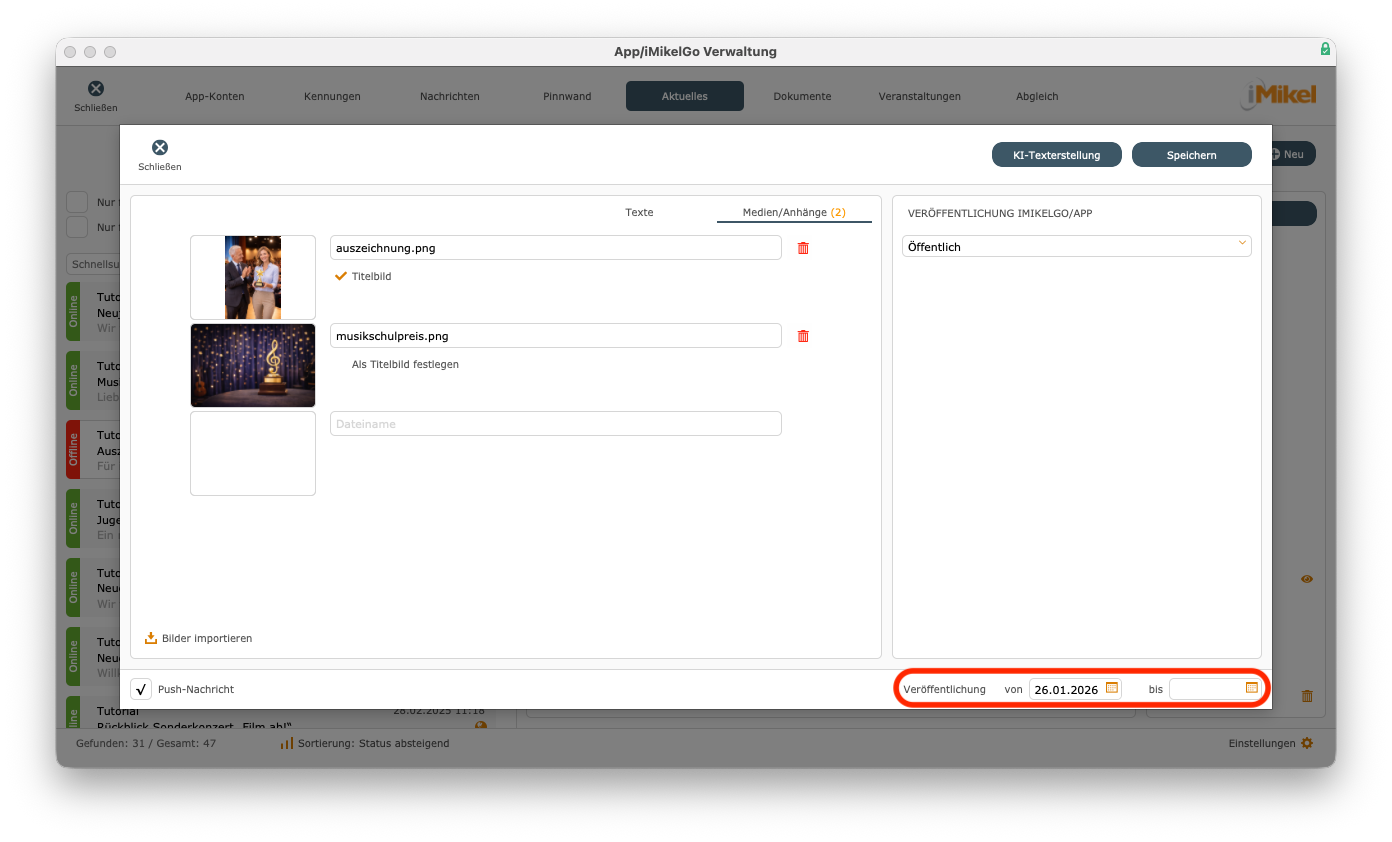Select the Medien/Anhänge tab
The width and height of the screenshot is (1392, 842).
point(793,212)
